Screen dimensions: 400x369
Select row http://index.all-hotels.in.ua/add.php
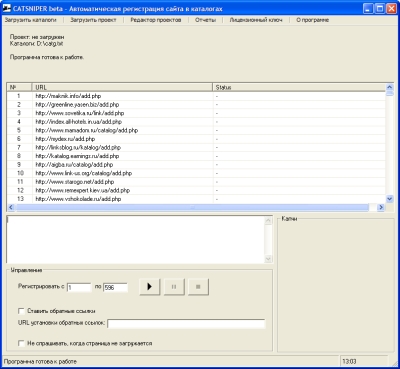196,122
